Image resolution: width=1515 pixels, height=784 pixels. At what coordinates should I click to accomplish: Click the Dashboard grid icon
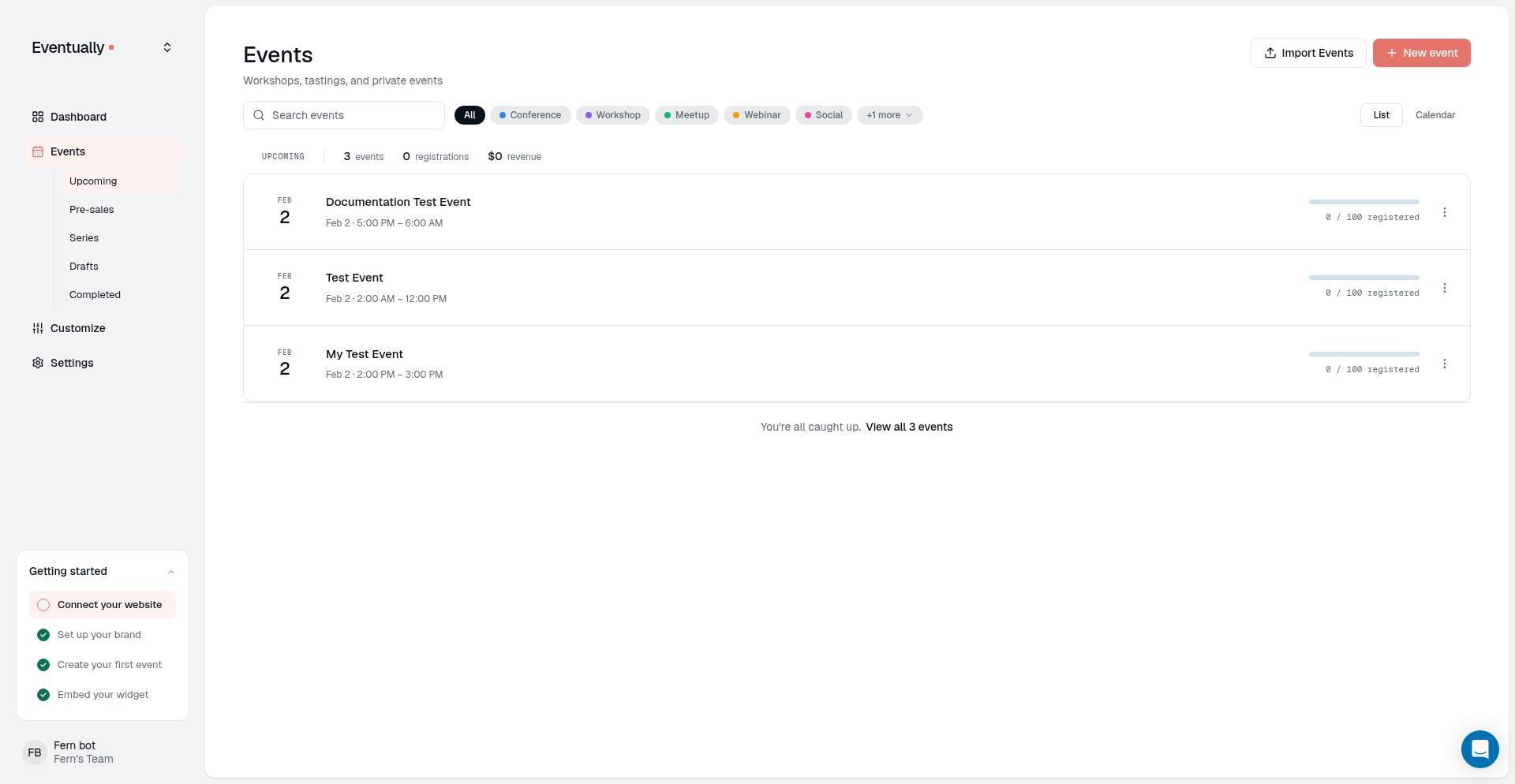38,117
